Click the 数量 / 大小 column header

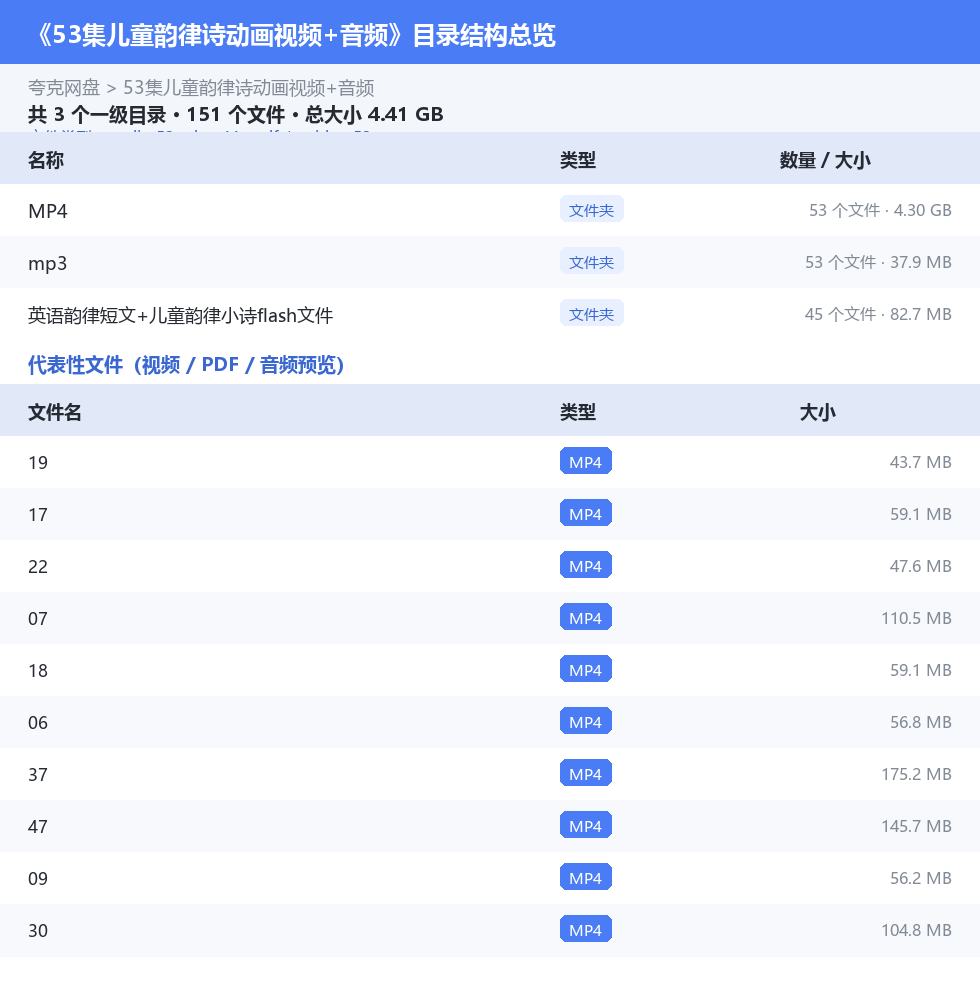[x=825, y=160]
